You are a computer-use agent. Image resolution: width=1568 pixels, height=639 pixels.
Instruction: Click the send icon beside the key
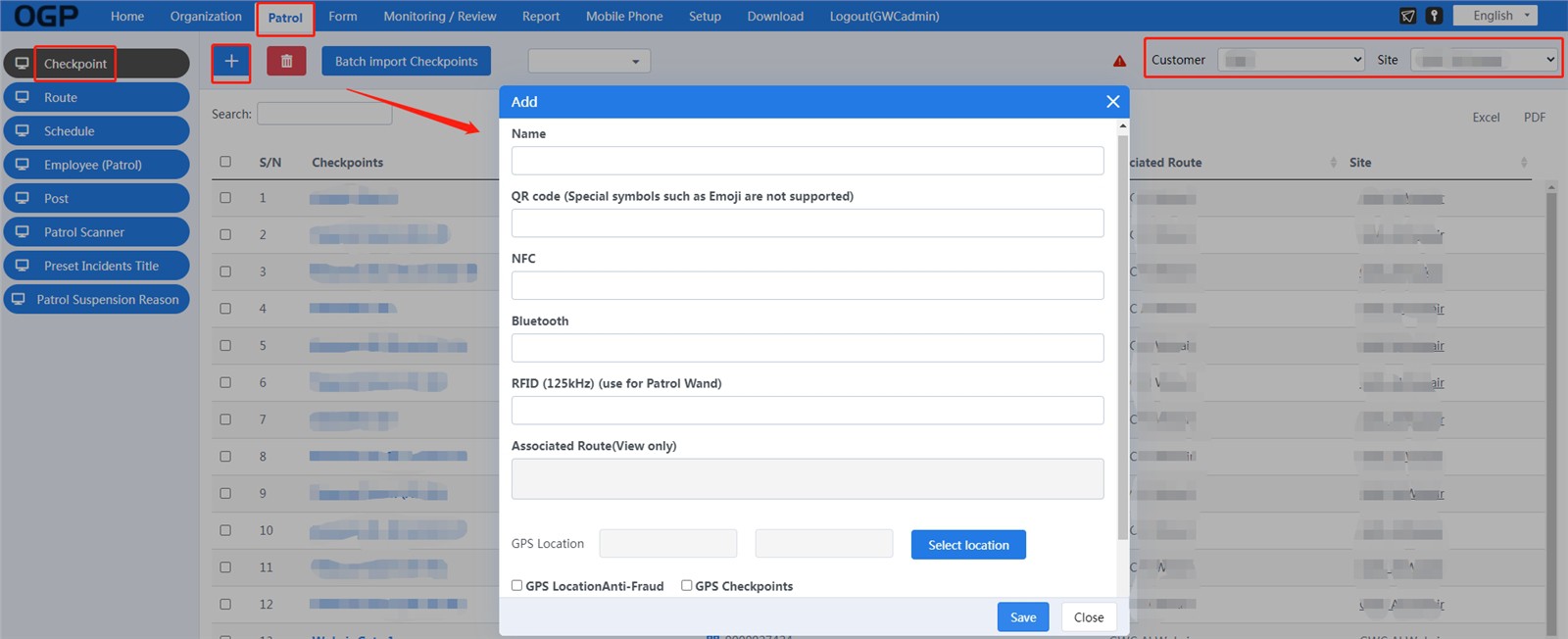pyautogui.click(x=1408, y=16)
